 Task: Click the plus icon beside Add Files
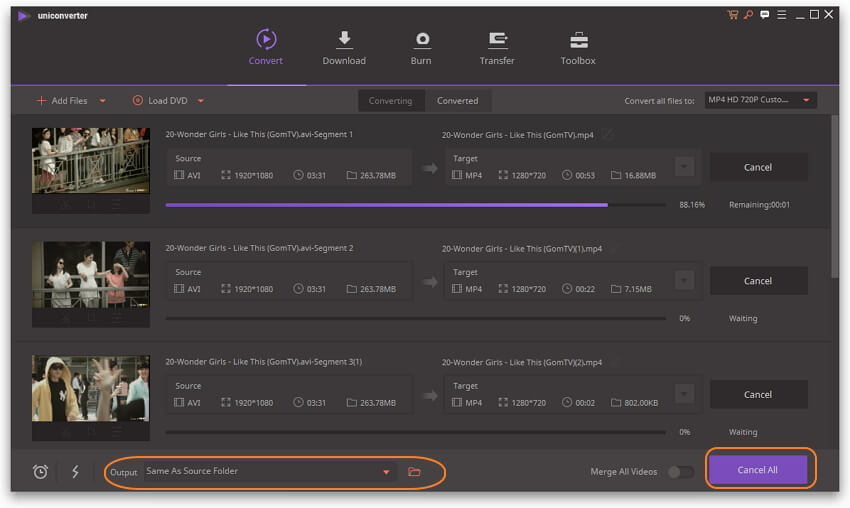(x=41, y=100)
